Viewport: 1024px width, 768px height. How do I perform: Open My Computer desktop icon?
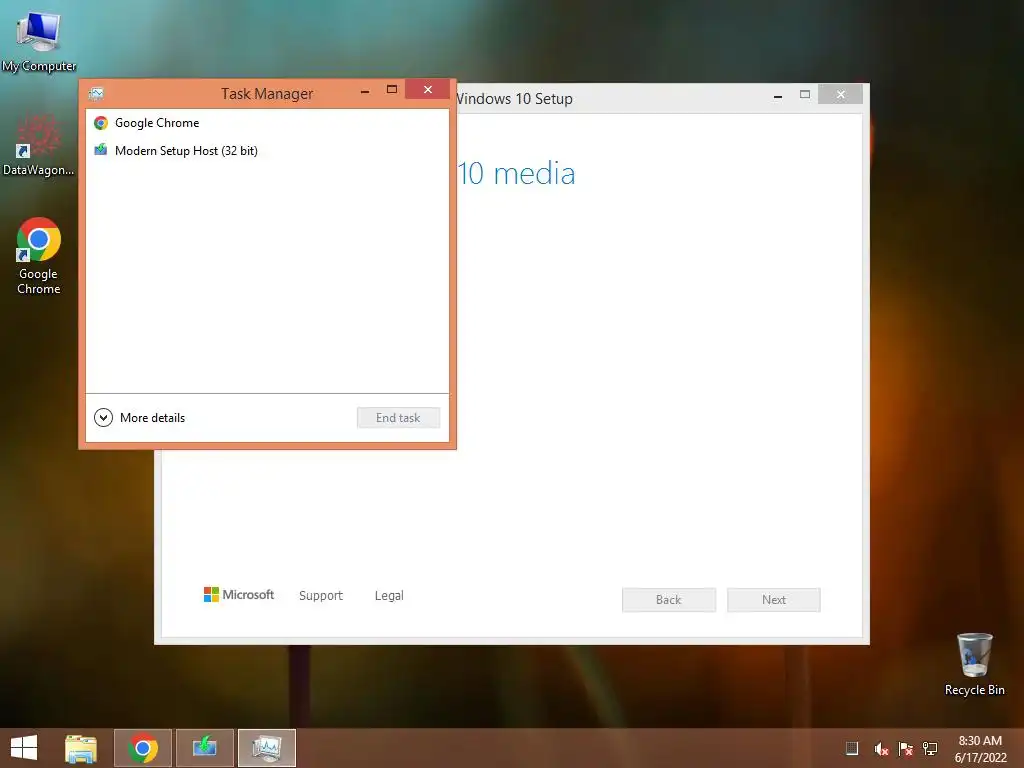(39, 42)
